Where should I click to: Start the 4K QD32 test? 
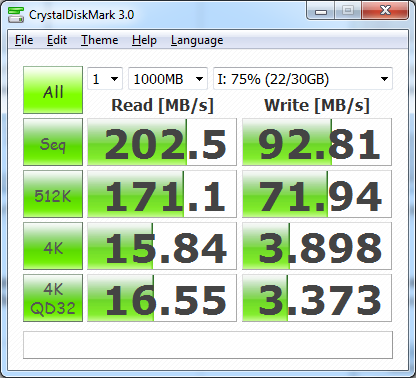click(x=53, y=298)
